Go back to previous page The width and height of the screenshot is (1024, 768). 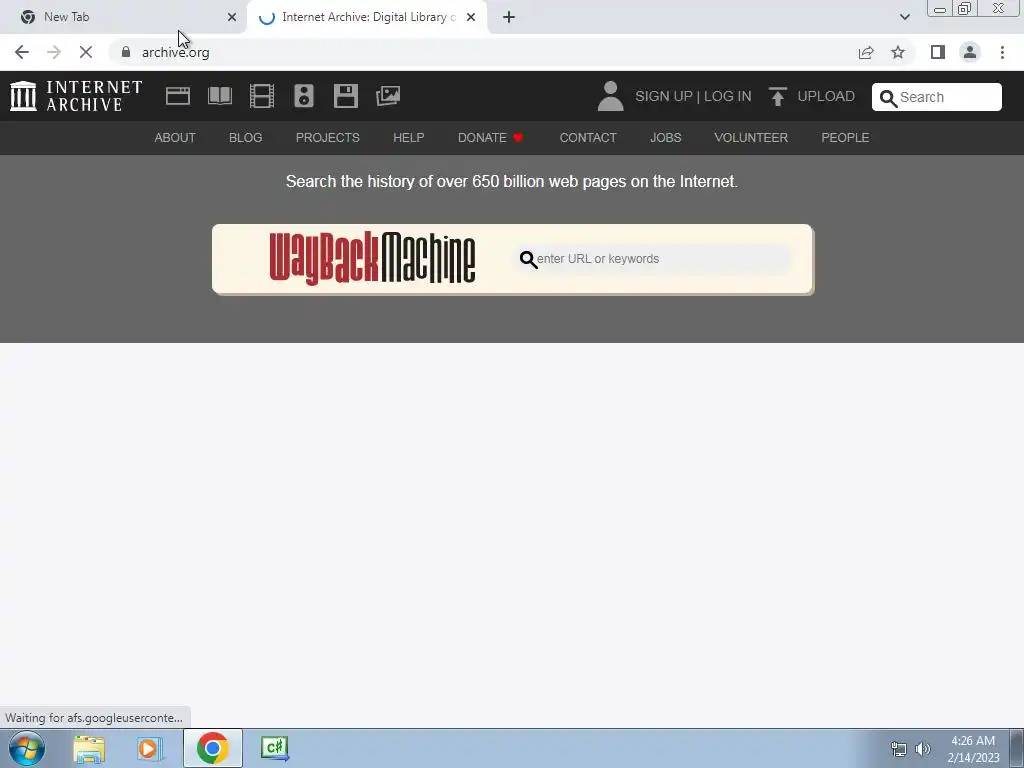[22, 52]
